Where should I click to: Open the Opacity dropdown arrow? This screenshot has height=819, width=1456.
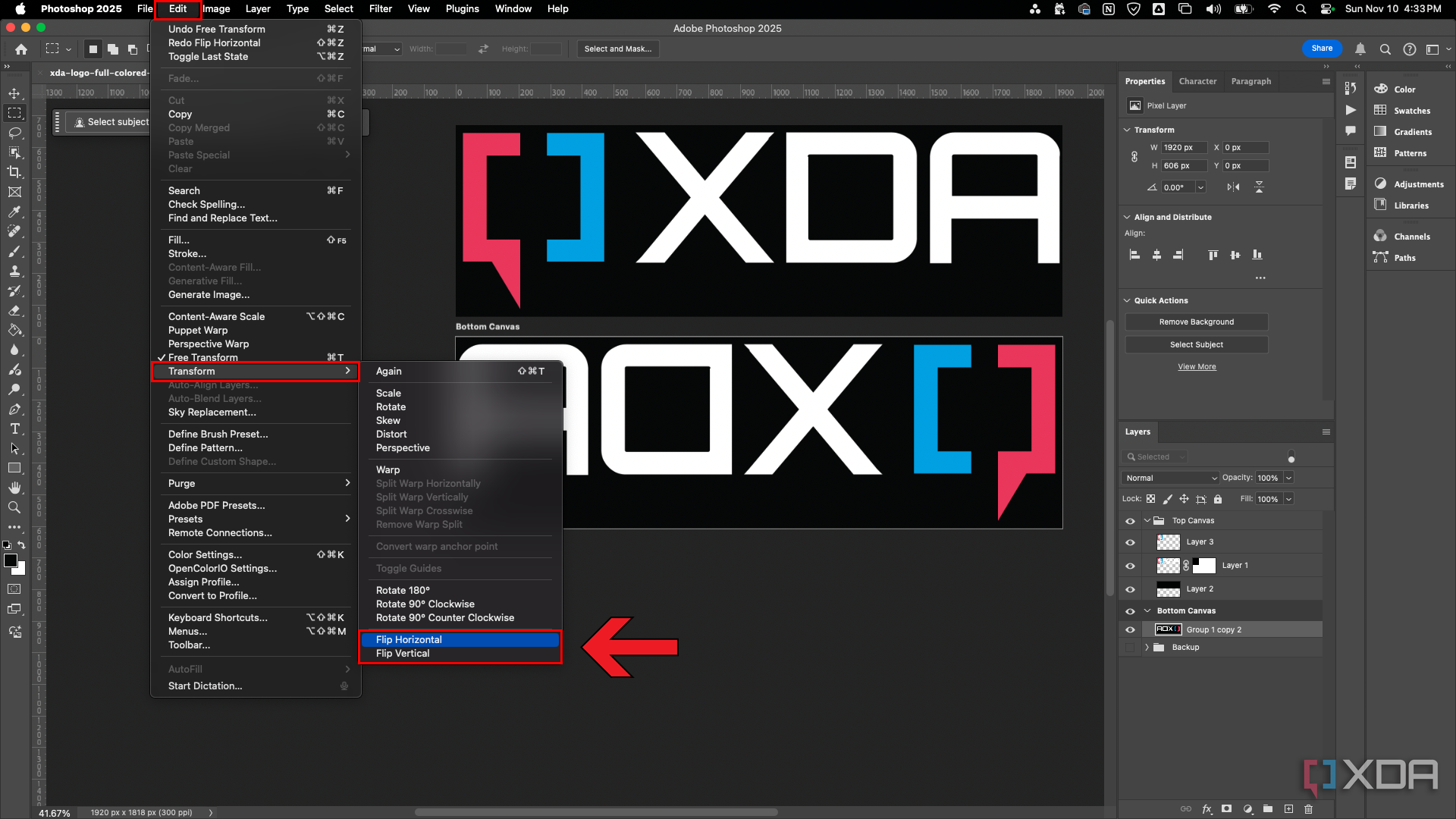click(x=1288, y=478)
